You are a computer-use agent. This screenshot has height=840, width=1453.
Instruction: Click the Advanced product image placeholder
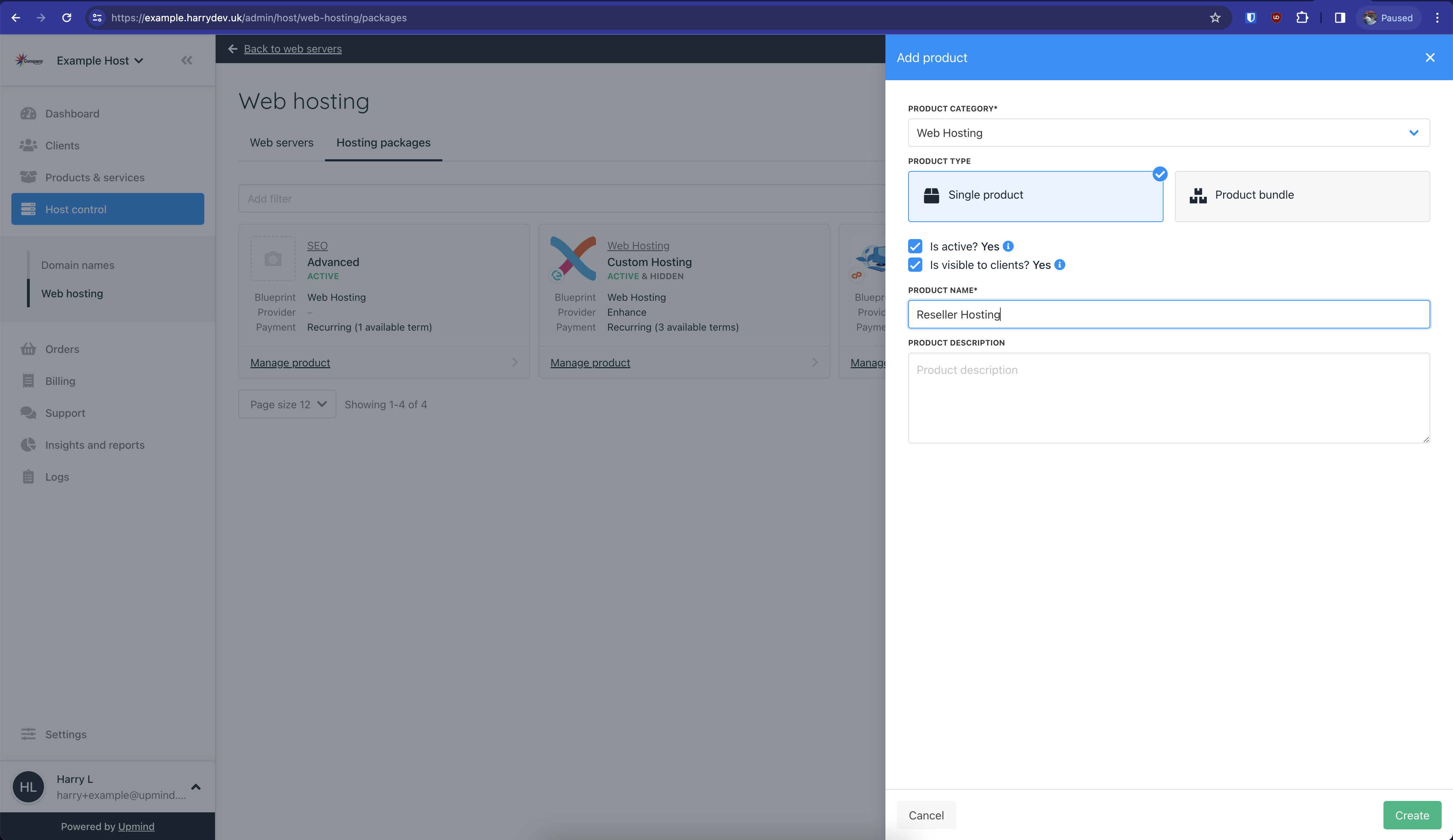(x=273, y=258)
